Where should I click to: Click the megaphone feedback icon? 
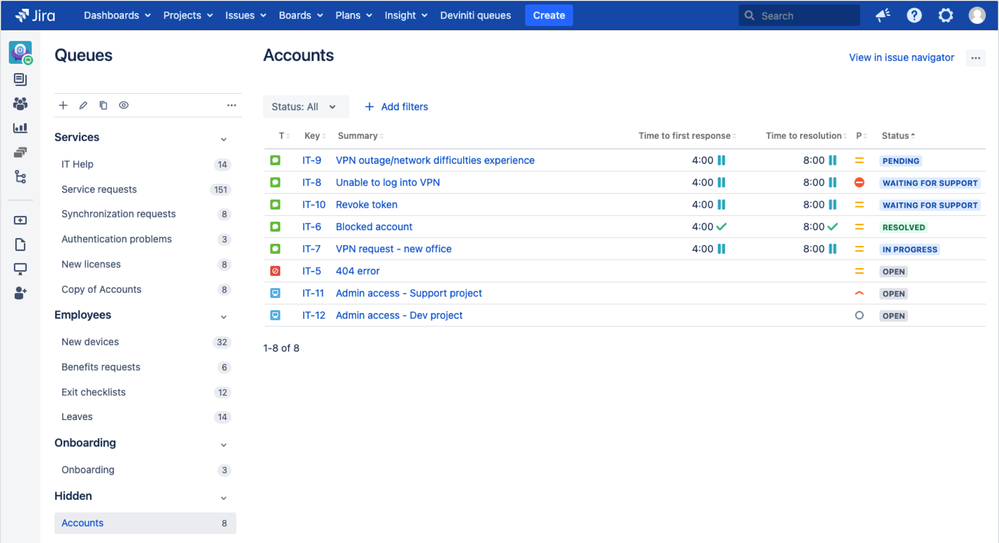[x=882, y=15]
